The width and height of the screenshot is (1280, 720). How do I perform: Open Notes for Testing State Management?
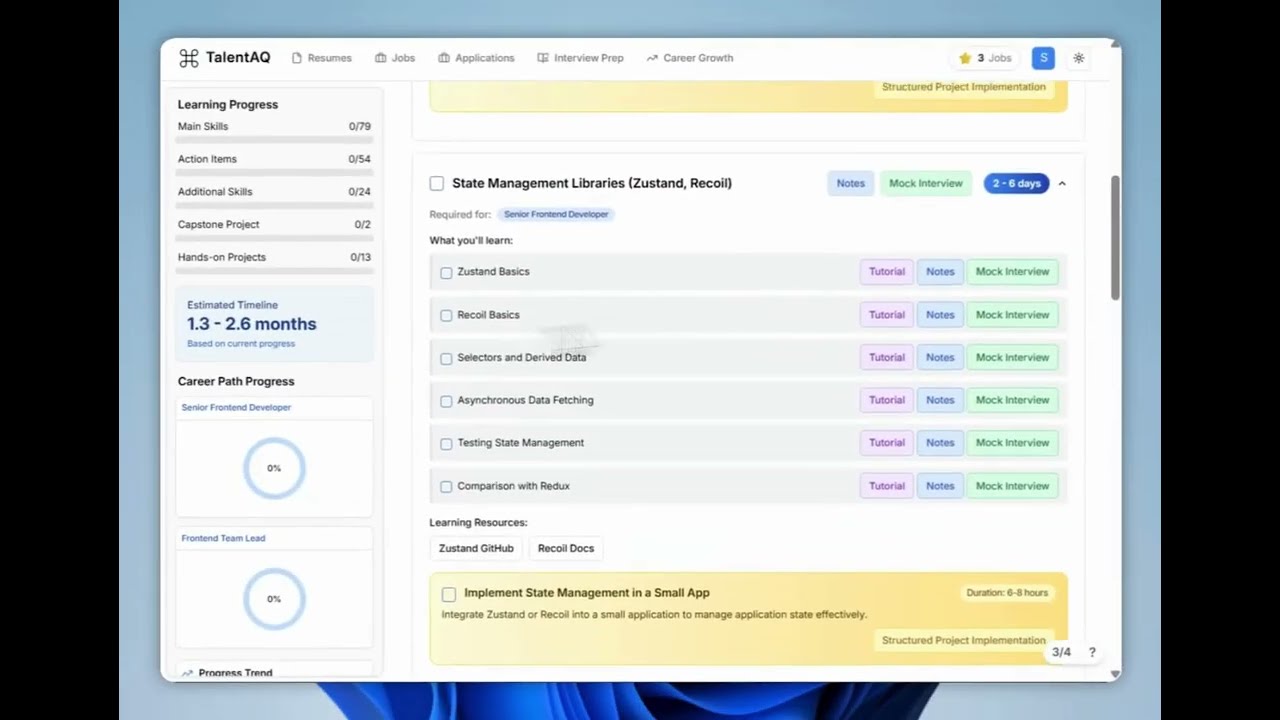click(940, 443)
